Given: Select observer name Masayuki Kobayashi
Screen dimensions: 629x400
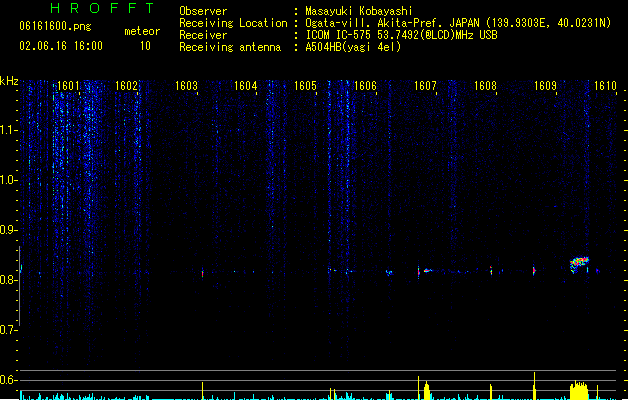Looking at the screenshot, I should 359,11.
